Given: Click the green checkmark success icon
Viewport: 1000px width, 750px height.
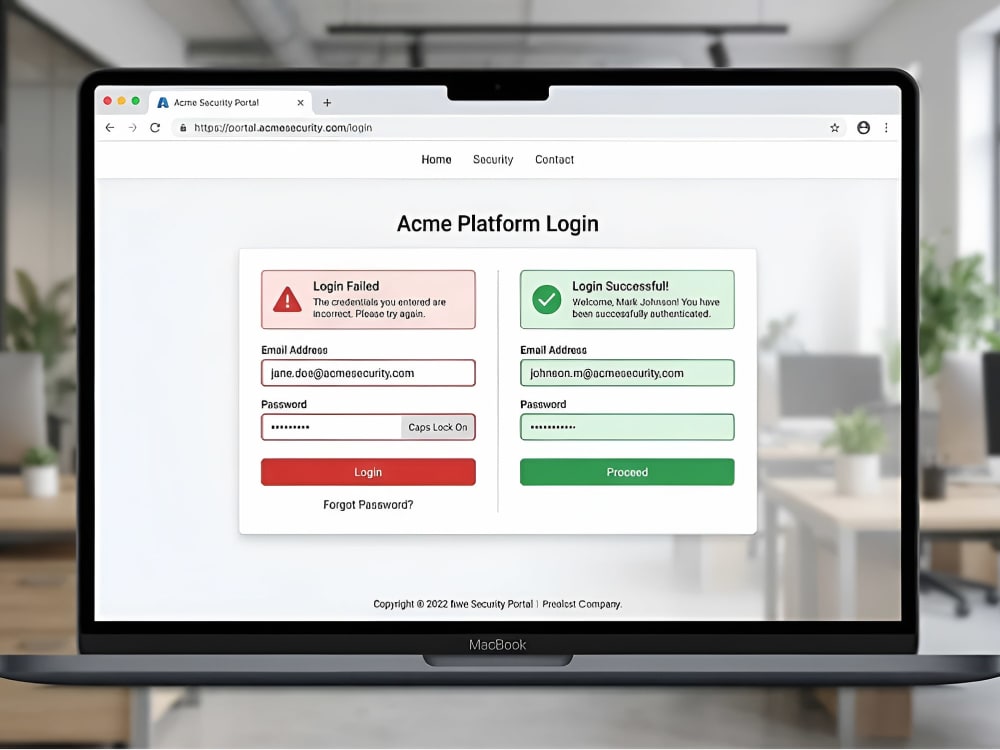Looking at the screenshot, I should coord(547,299).
